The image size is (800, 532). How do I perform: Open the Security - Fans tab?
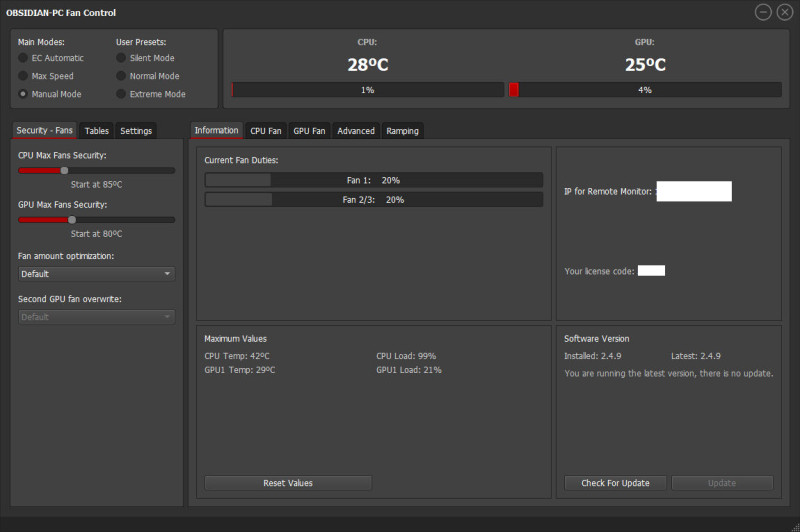[x=44, y=131]
